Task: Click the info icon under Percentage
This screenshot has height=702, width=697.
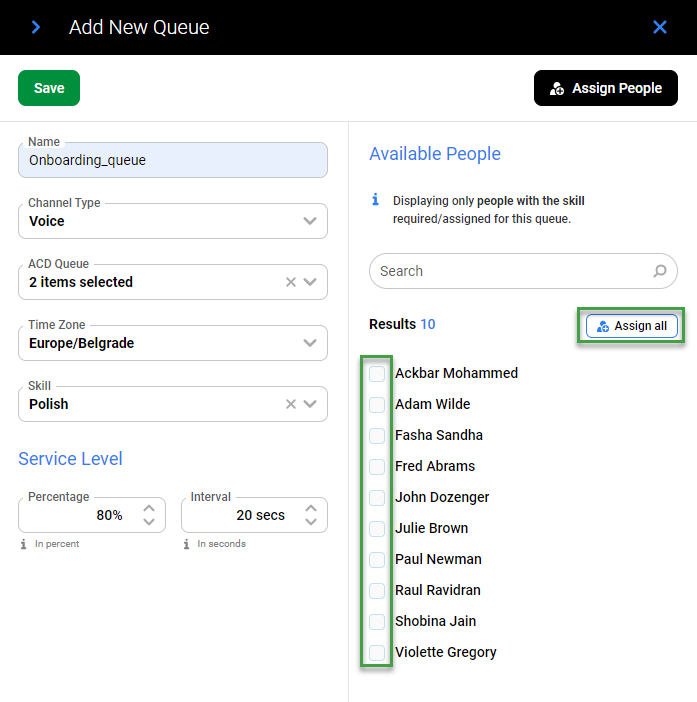Action: 23,544
